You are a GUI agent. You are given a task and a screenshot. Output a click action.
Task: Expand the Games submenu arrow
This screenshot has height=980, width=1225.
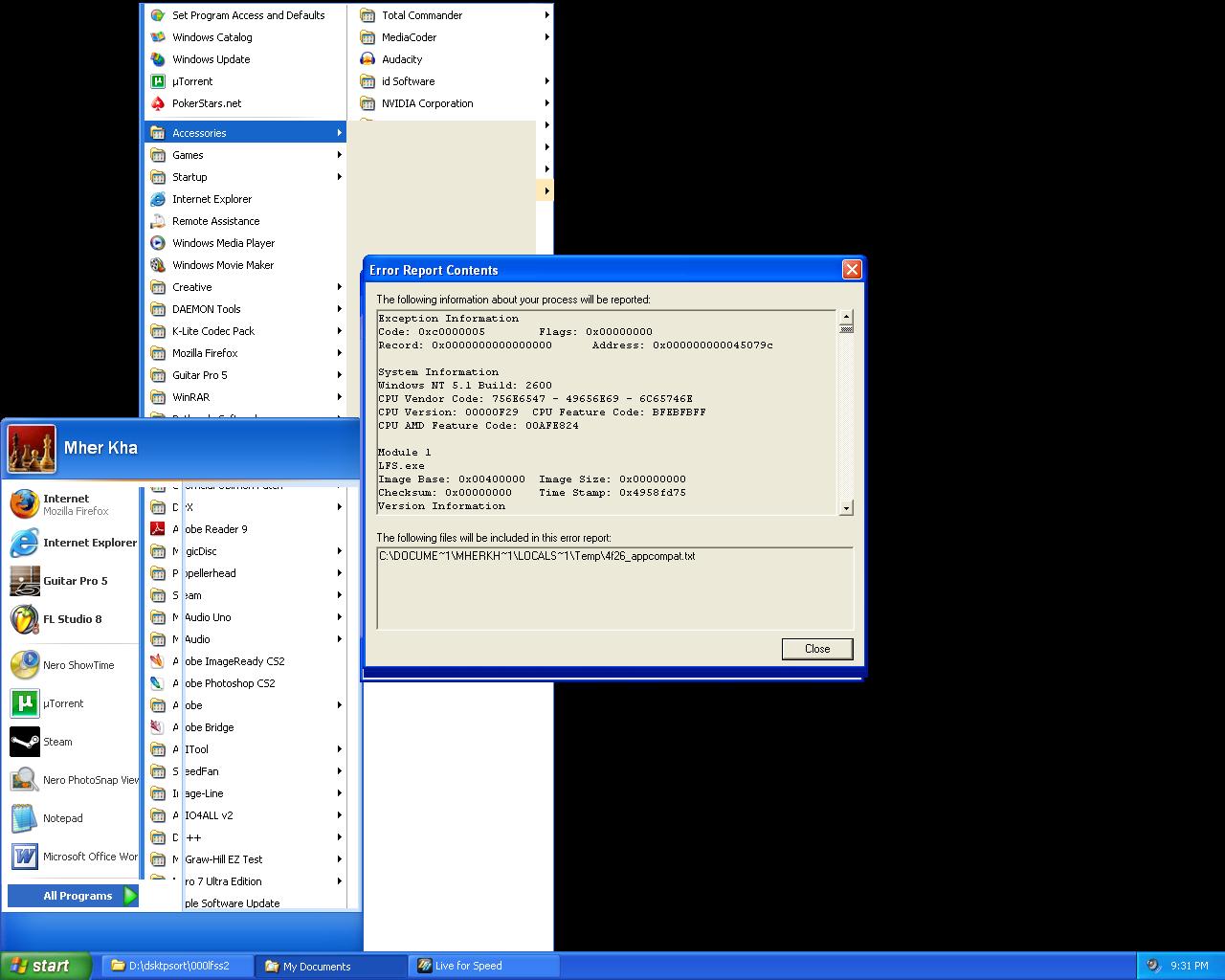[339, 155]
